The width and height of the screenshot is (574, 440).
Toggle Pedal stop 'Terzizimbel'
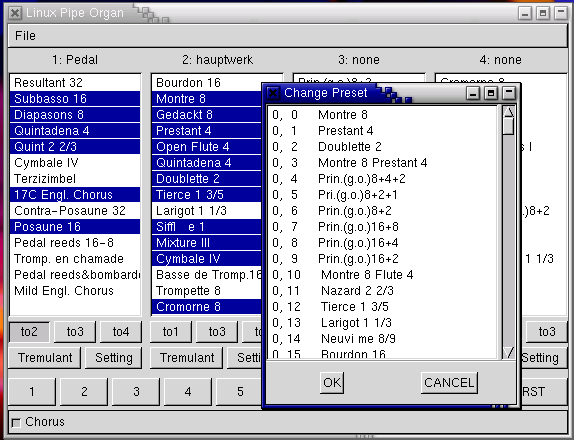[x=75, y=179]
